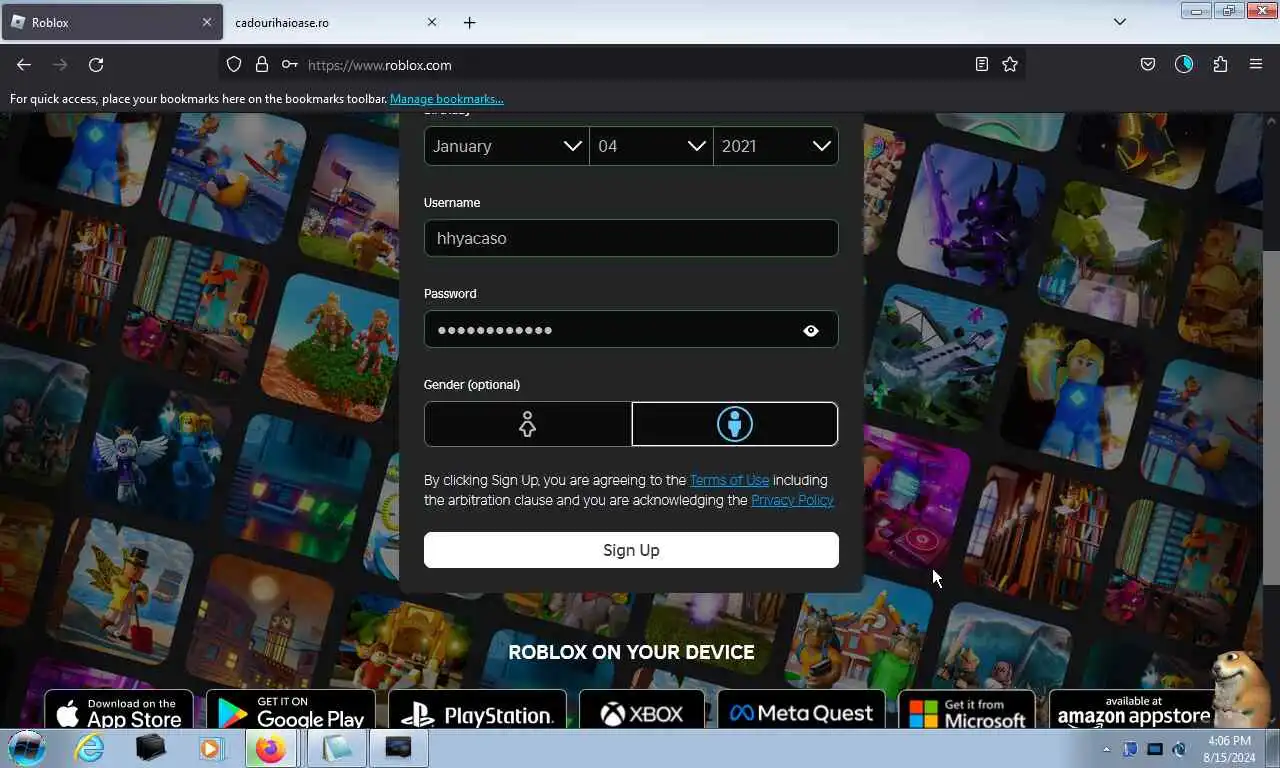Click the Amazon Appstore badge

(x=1133, y=711)
